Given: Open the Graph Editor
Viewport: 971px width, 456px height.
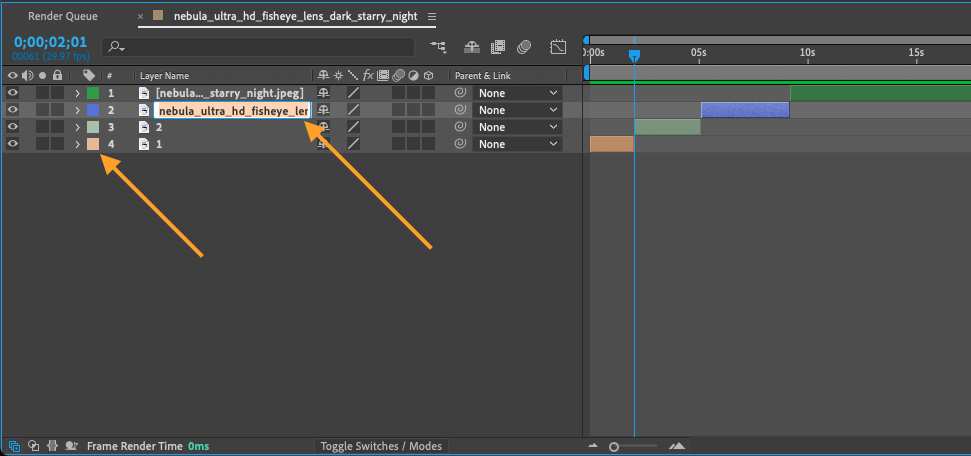Looking at the screenshot, I should pos(558,46).
